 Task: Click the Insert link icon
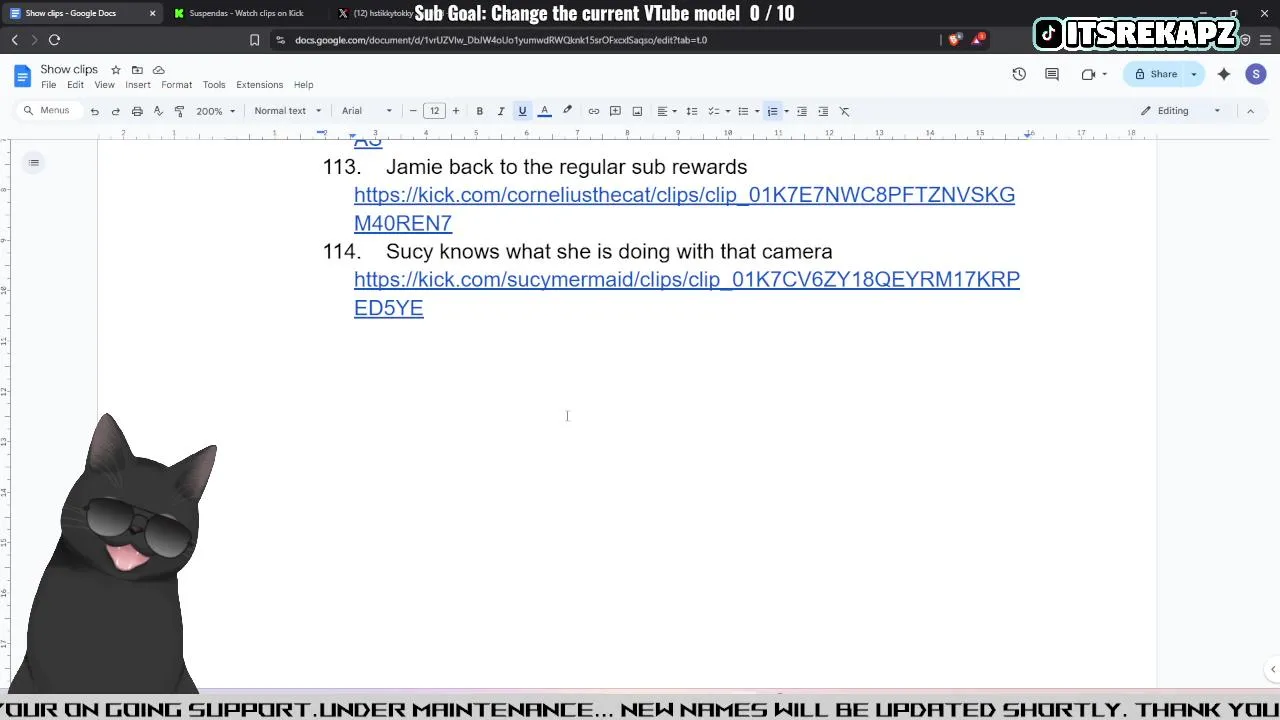point(593,111)
